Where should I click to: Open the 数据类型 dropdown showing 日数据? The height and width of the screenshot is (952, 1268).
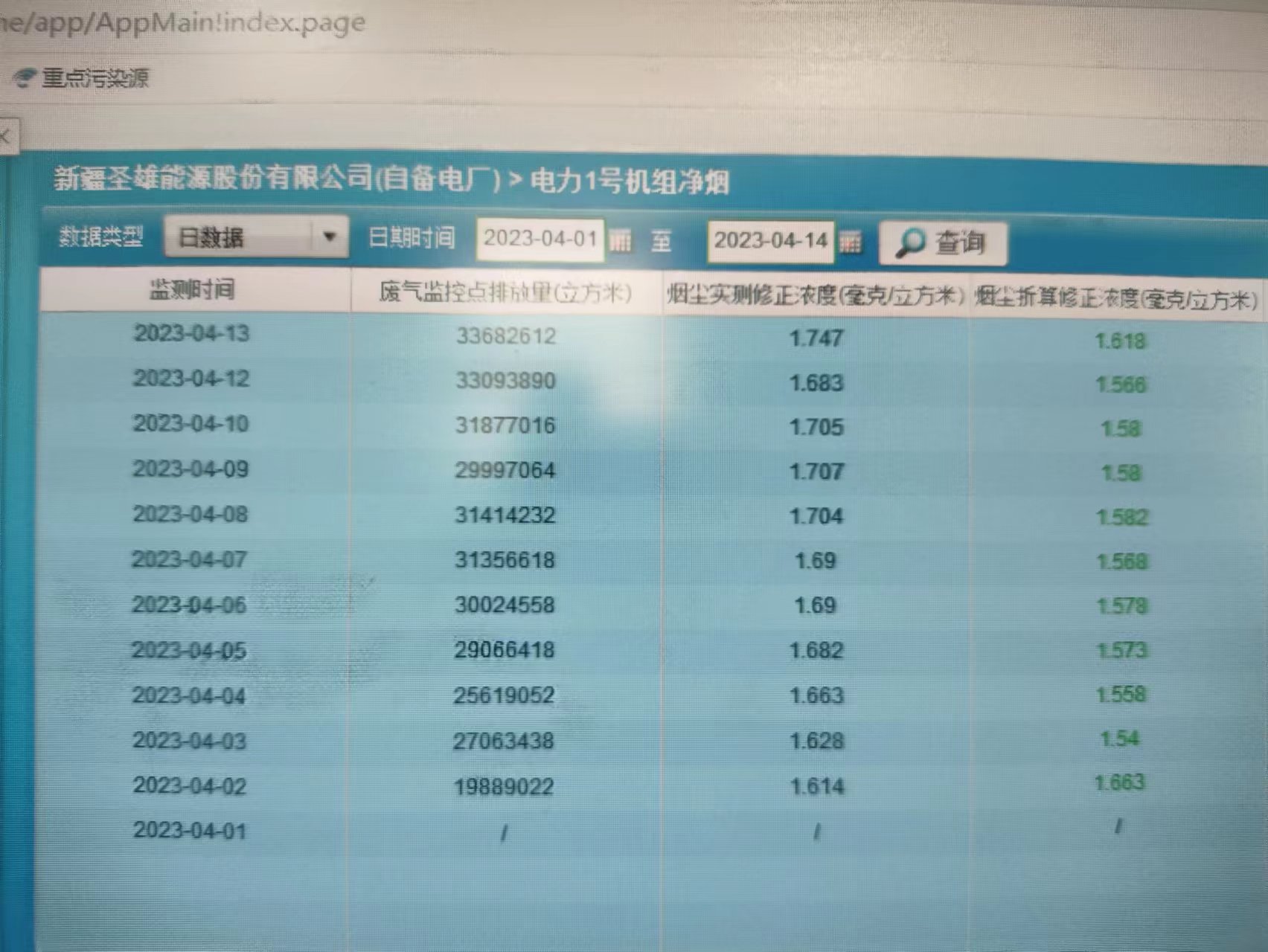[x=256, y=237]
